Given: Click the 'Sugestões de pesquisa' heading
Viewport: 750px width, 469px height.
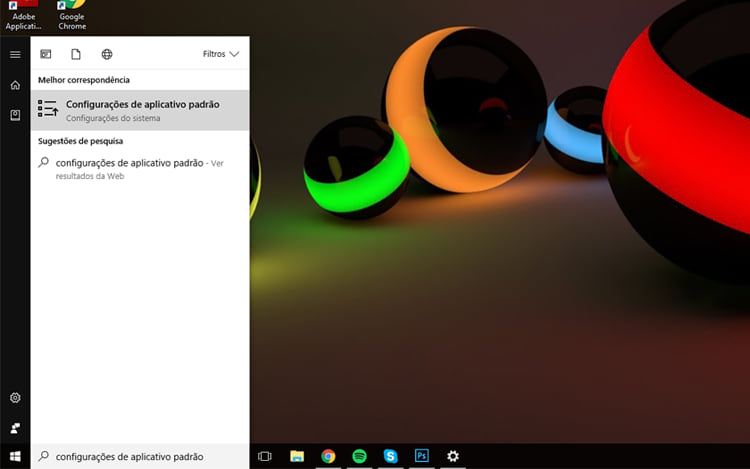Looking at the screenshot, I should pyautogui.click(x=80, y=141).
